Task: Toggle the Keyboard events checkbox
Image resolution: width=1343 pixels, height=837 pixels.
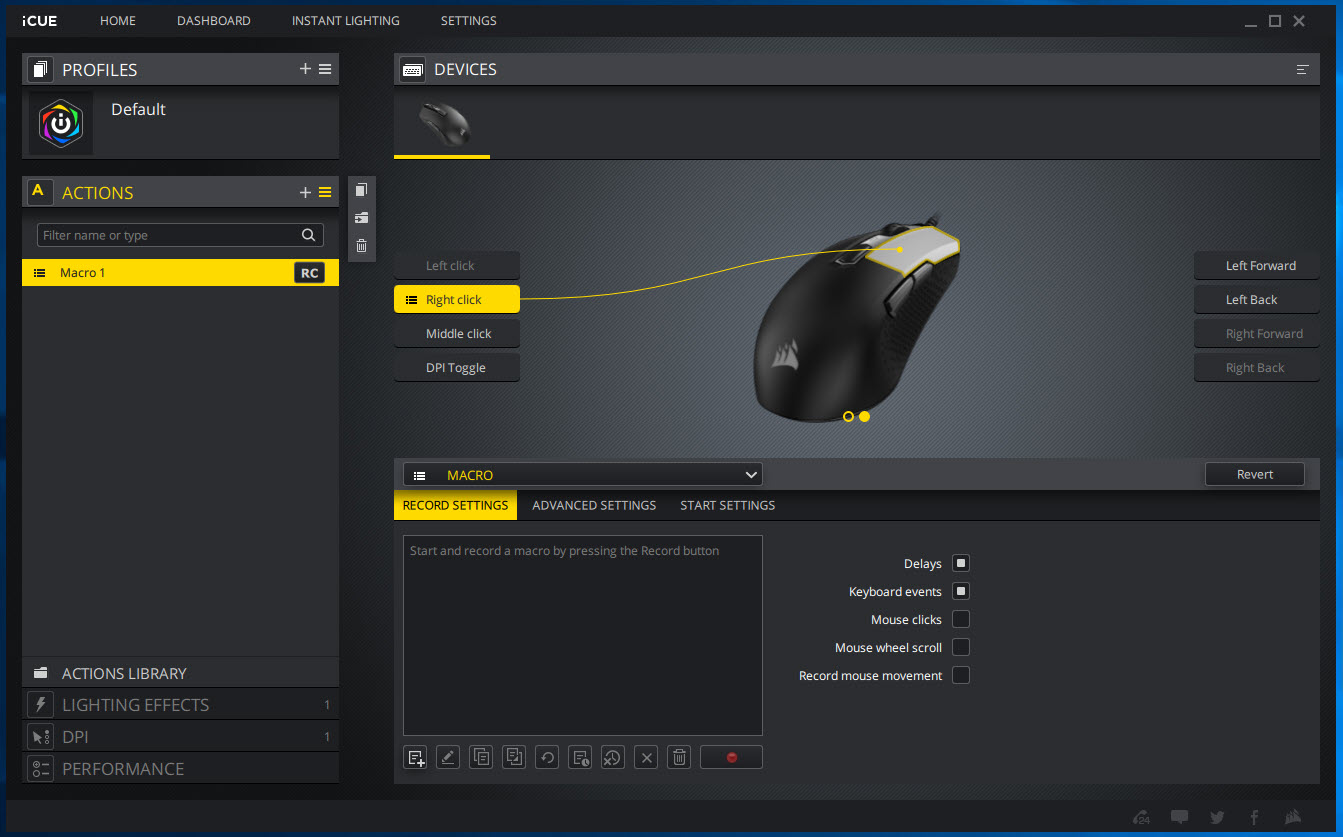Action: point(961,592)
